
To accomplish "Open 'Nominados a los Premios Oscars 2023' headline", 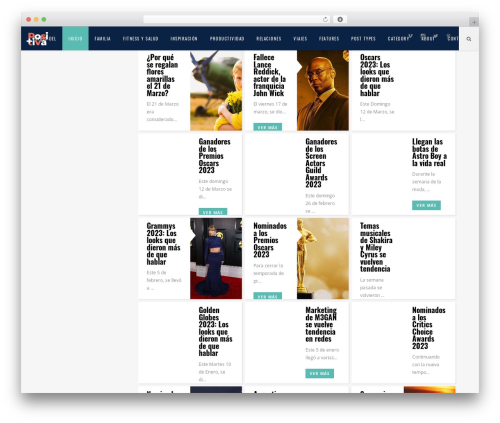I will [x=270, y=240].
